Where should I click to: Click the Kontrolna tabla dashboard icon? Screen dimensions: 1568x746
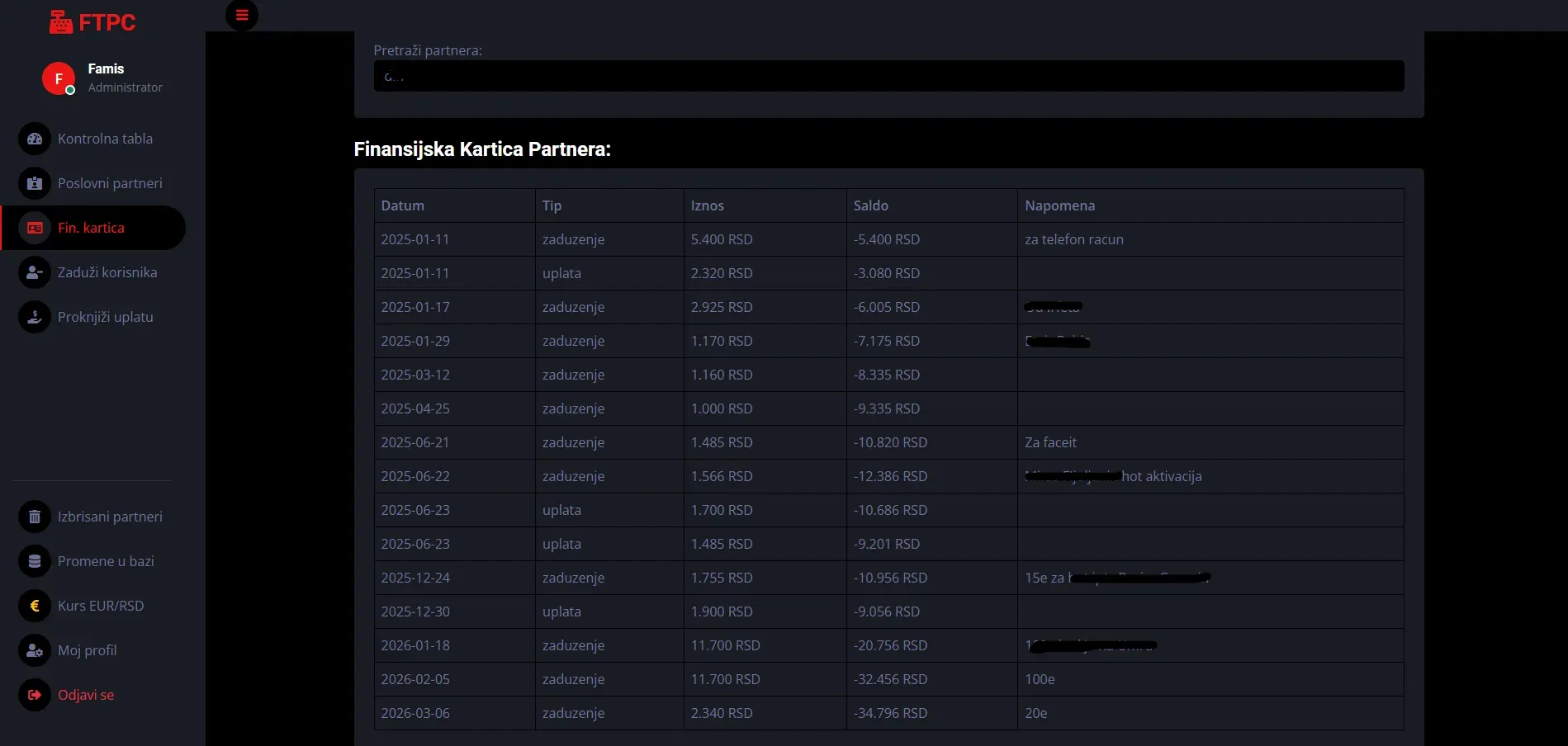(x=35, y=139)
